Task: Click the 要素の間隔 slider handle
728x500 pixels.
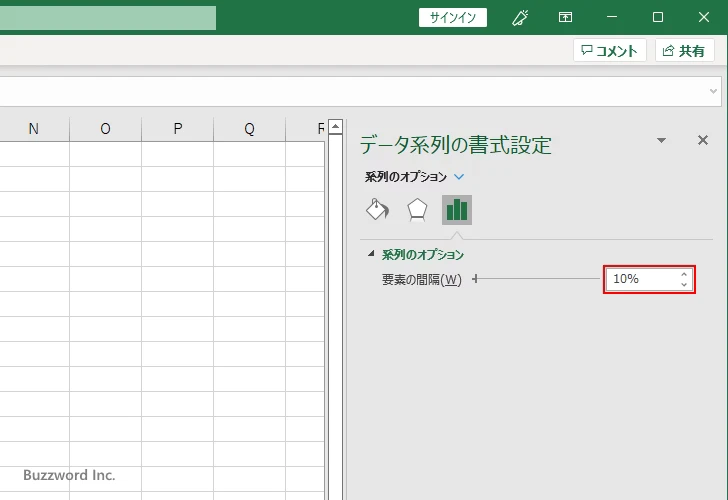Action: click(475, 279)
